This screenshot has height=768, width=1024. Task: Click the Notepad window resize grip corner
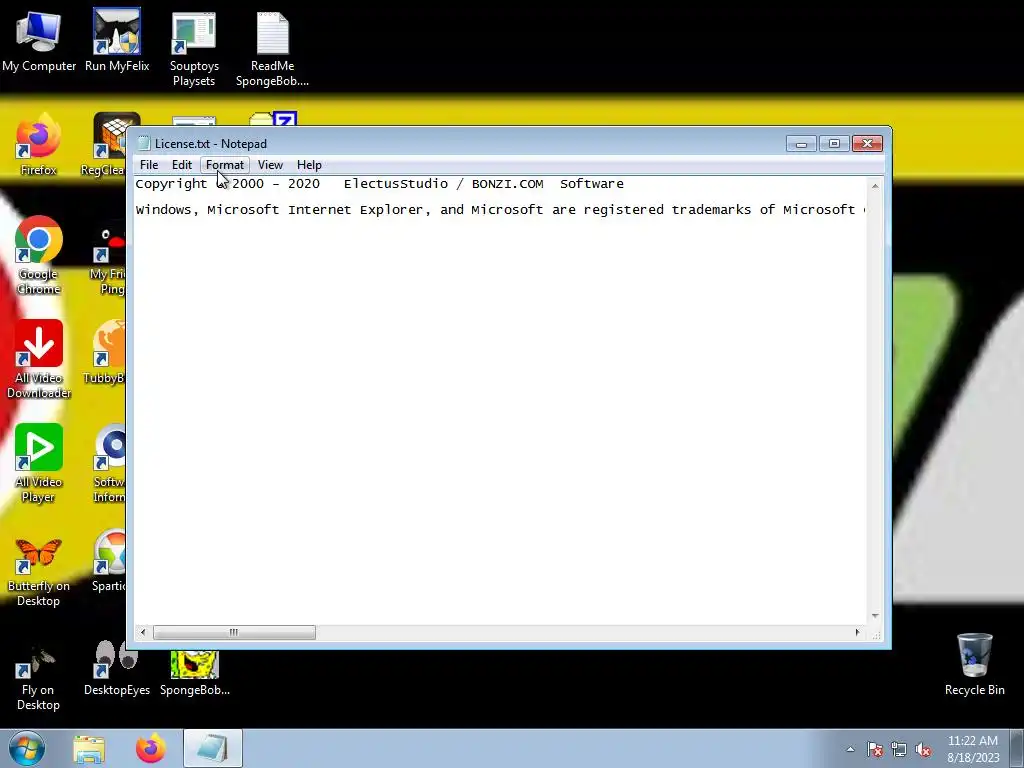point(876,633)
